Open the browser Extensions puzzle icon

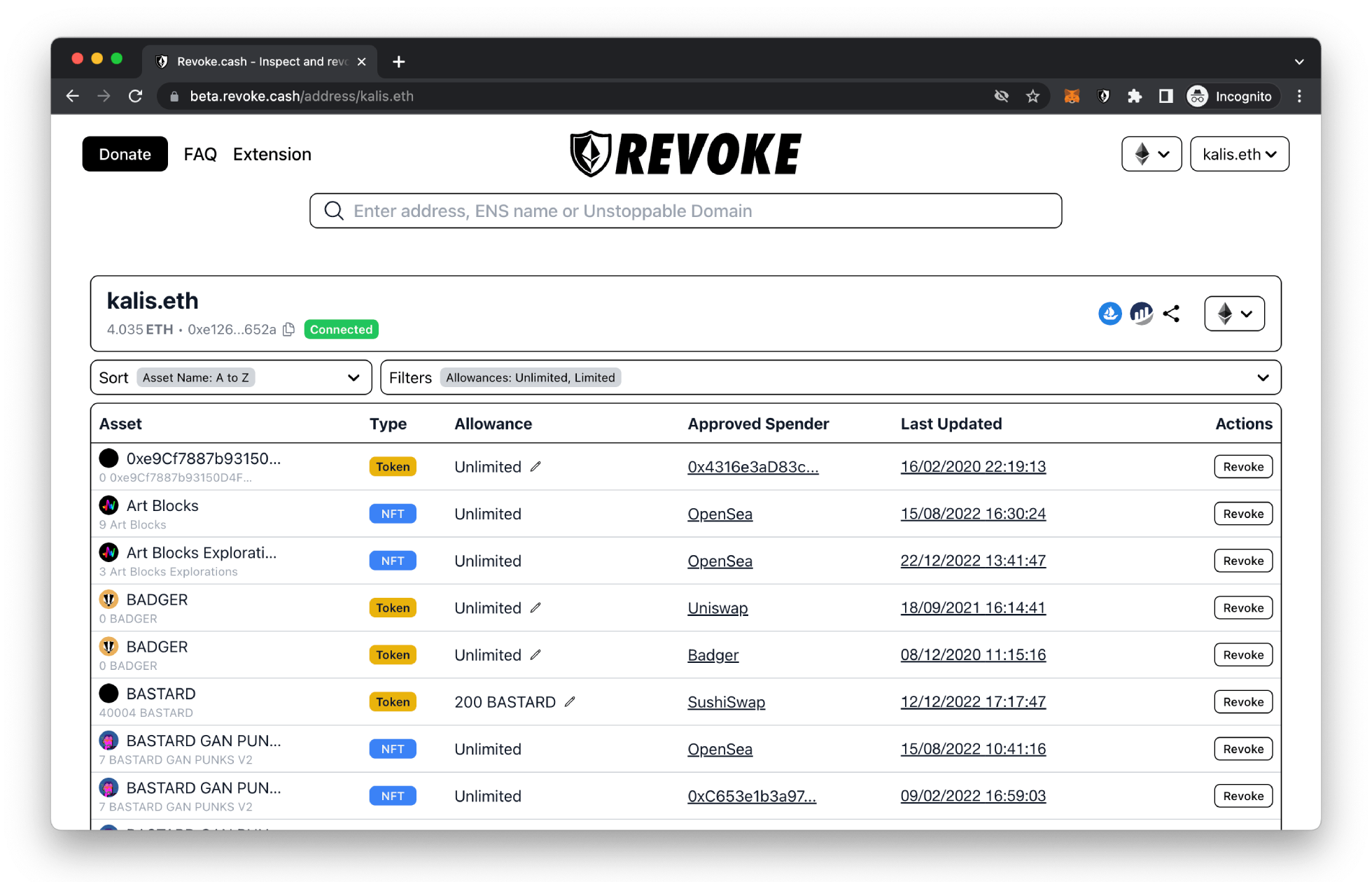1135,96
